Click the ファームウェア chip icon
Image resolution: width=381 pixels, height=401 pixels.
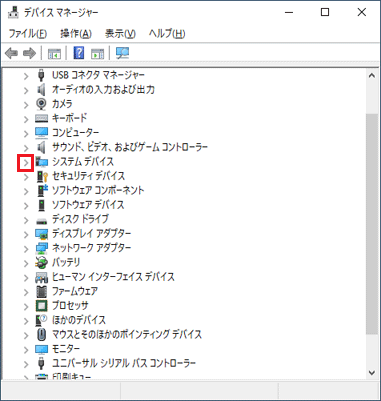(x=41, y=292)
